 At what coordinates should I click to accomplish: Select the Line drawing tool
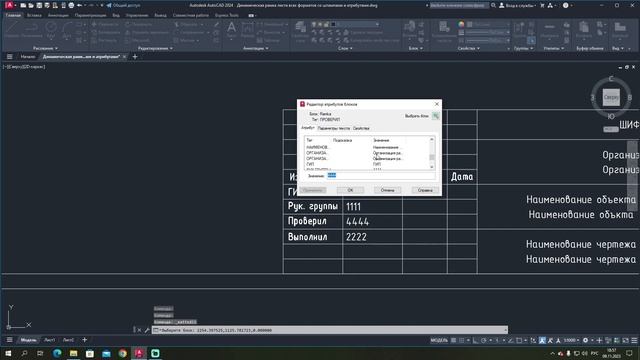click(11, 29)
